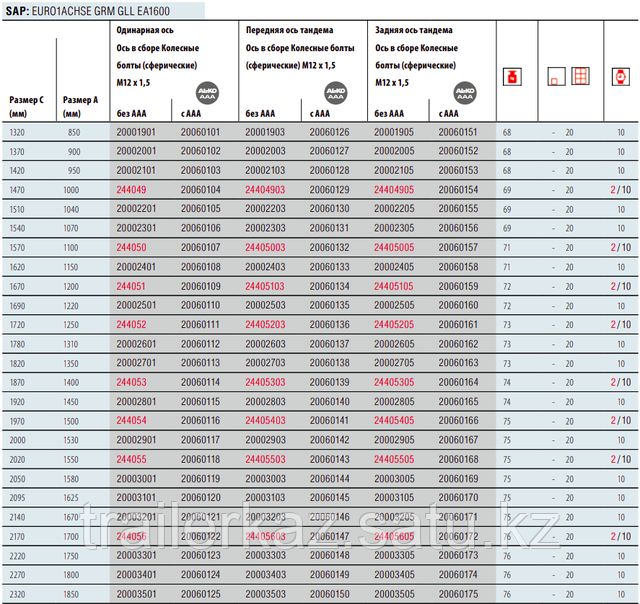Select red part number 24405303

265,382
